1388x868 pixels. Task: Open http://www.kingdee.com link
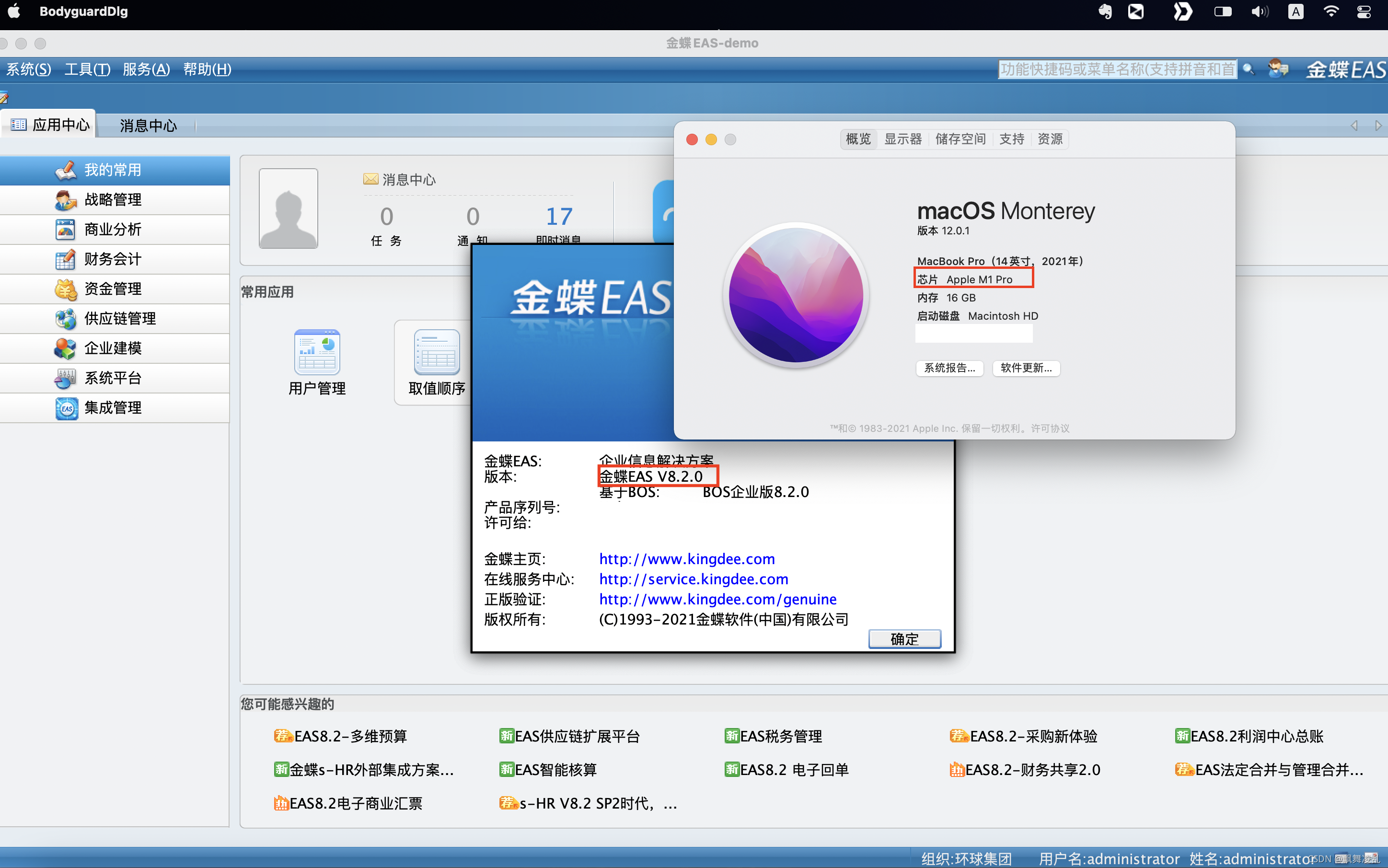(x=686, y=559)
